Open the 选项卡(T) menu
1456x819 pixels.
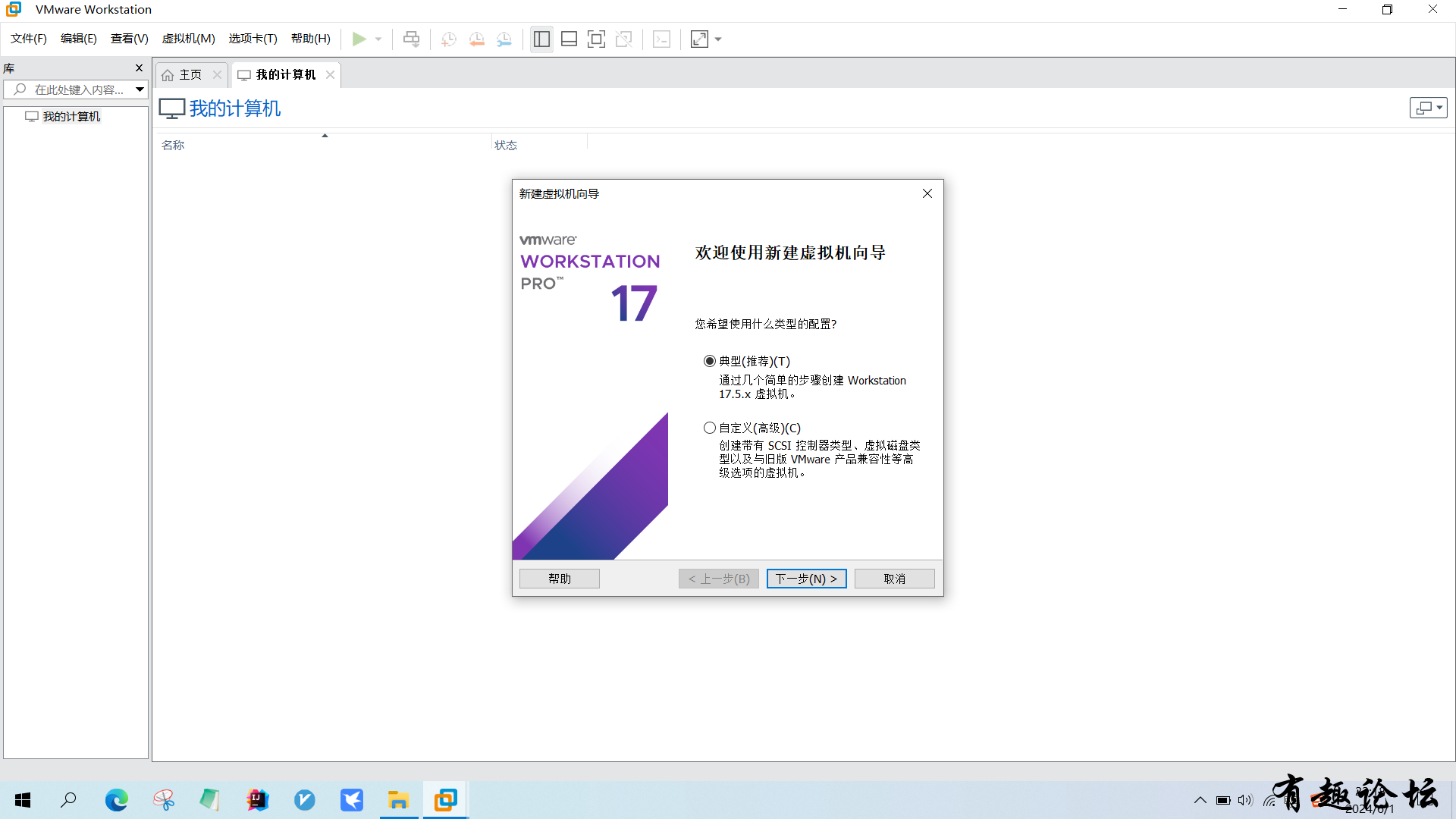pos(253,39)
